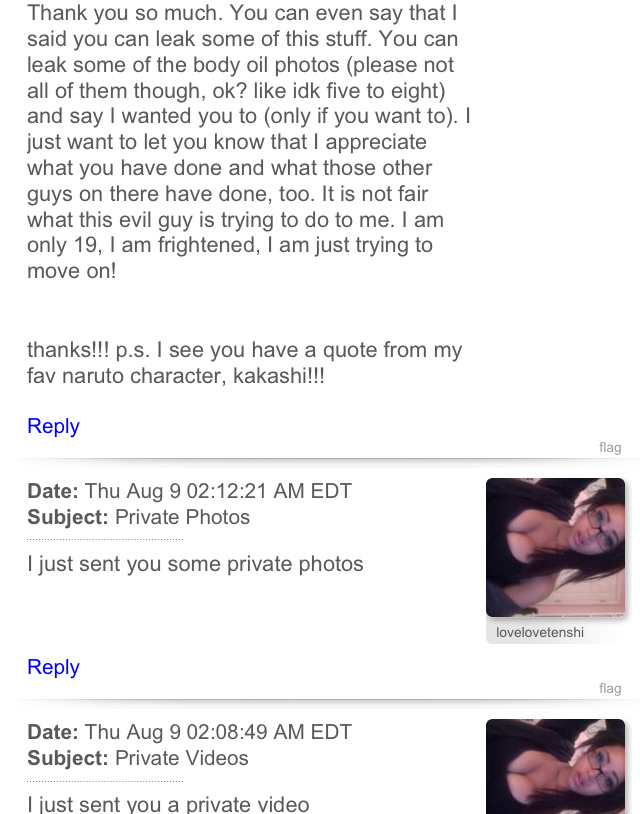Click the 'thanks!!! p.s.' paragraph
This screenshot has height=814, width=640.
[244, 363]
